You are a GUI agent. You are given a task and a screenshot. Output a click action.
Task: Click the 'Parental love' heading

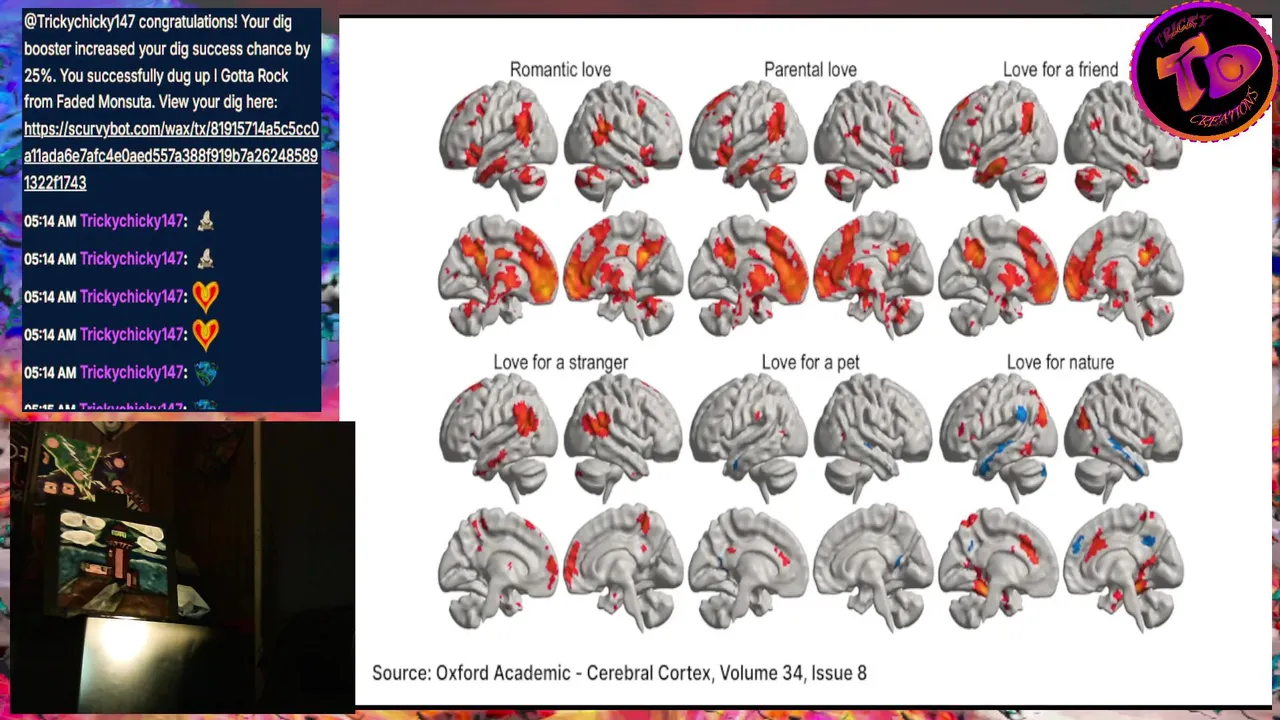point(810,70)
